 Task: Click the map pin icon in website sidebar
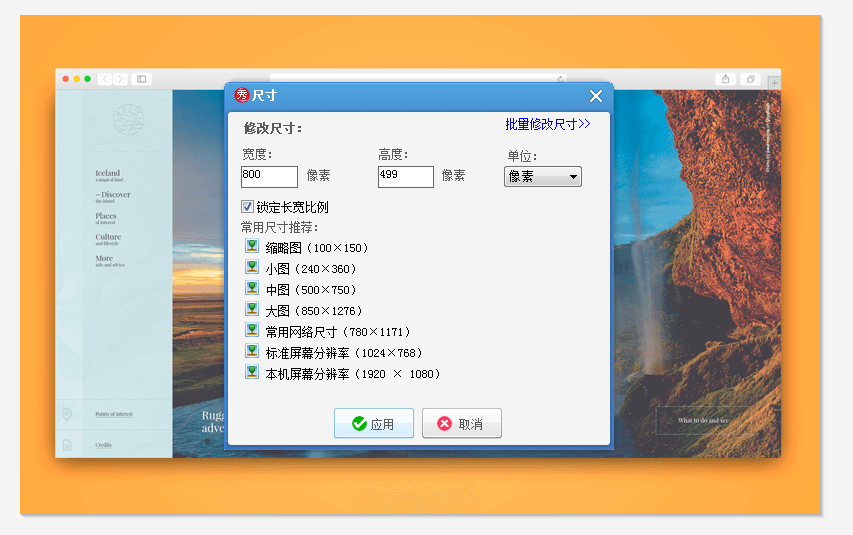click(67, 414)
